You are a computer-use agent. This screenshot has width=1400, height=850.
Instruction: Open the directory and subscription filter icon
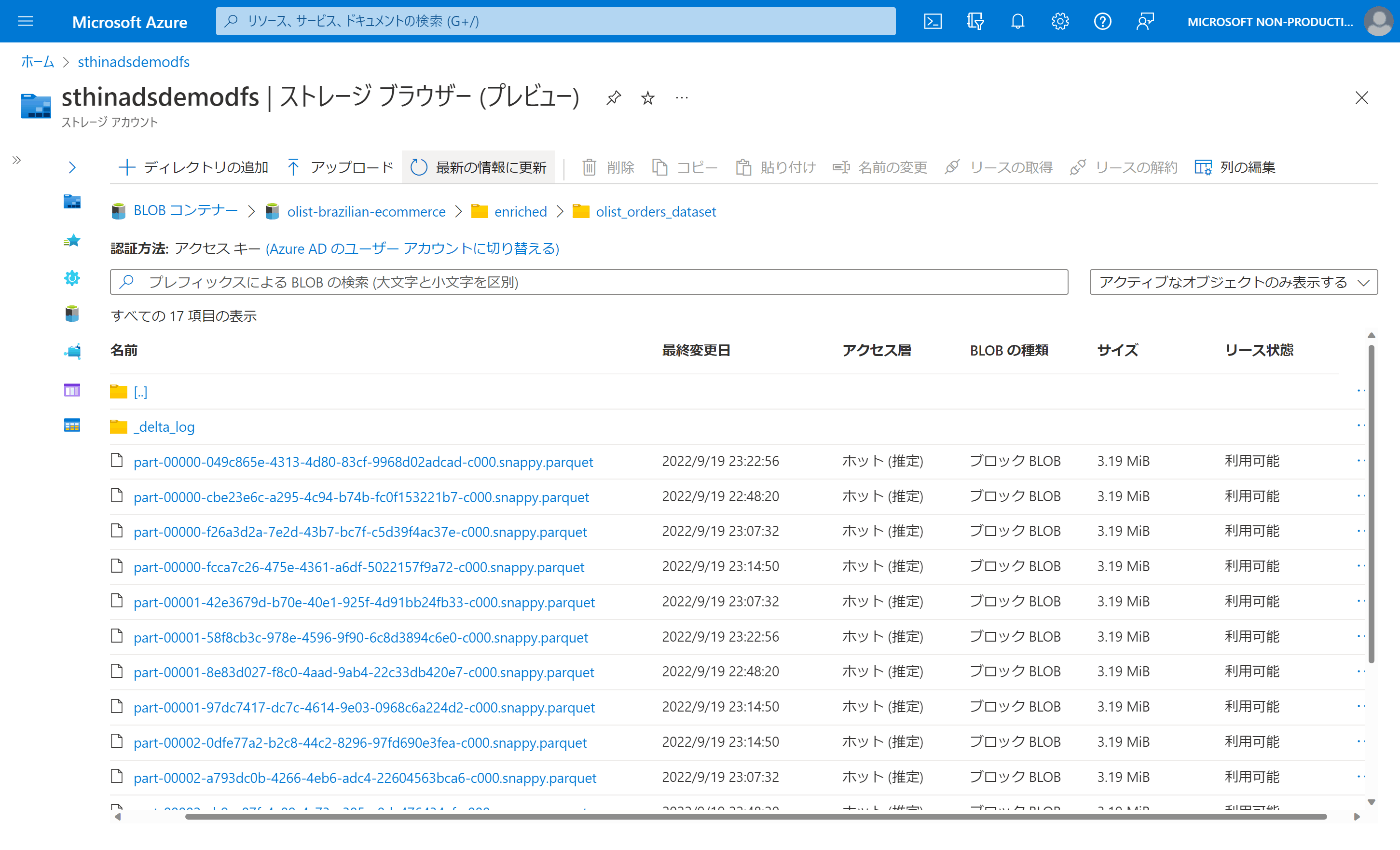click(976, 21)
